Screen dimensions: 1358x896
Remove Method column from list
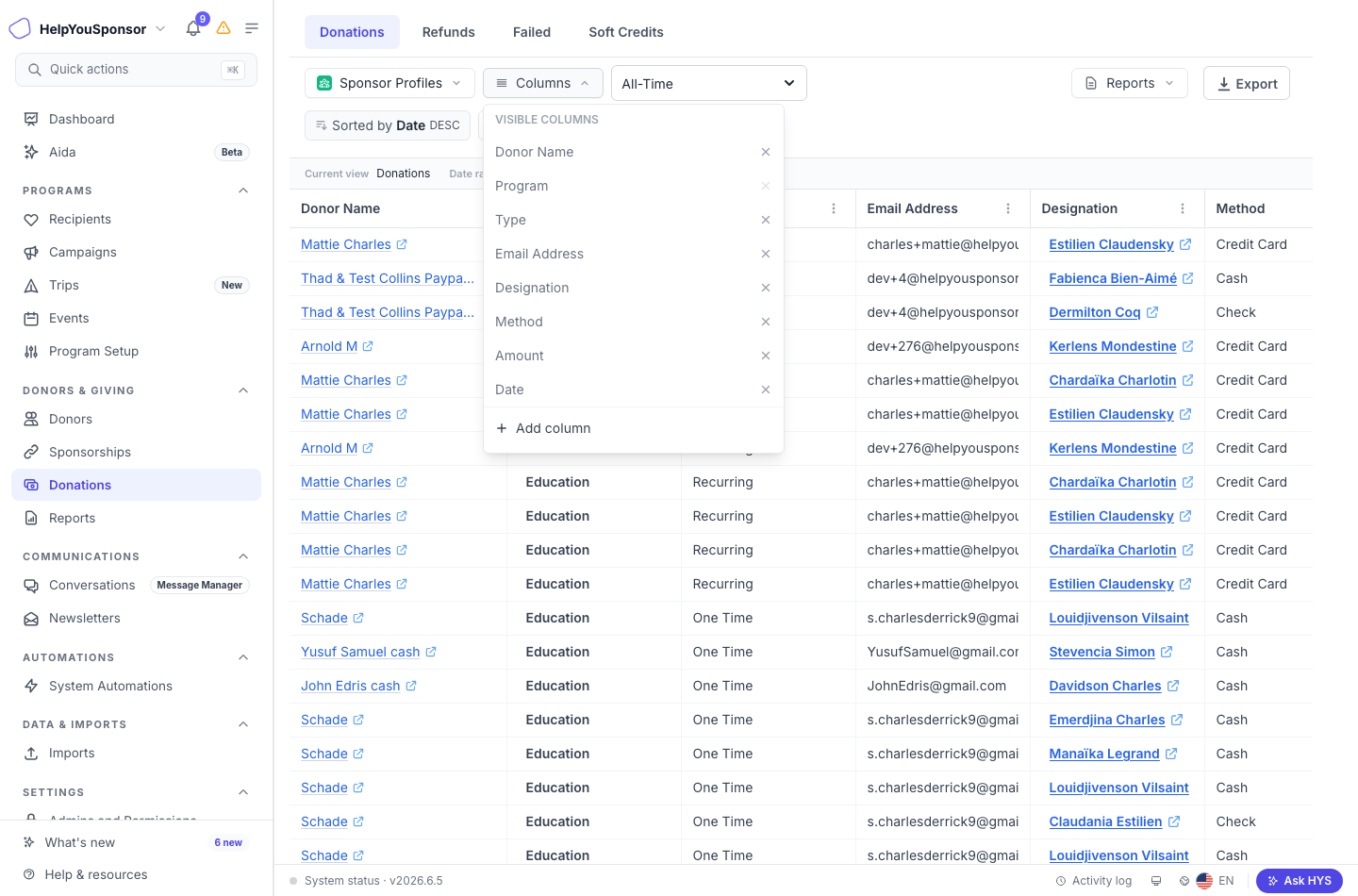(766, 322)
